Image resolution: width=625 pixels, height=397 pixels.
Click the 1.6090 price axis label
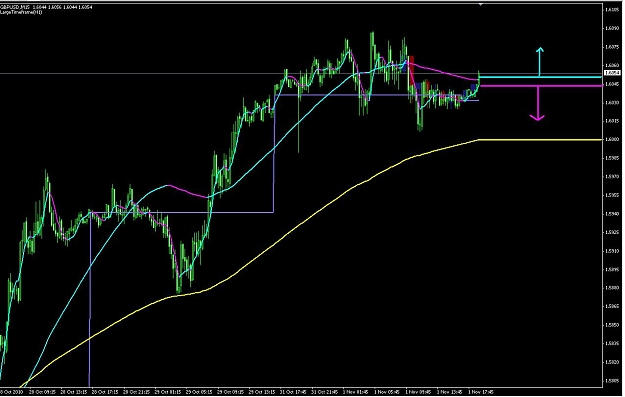[612, 28]
